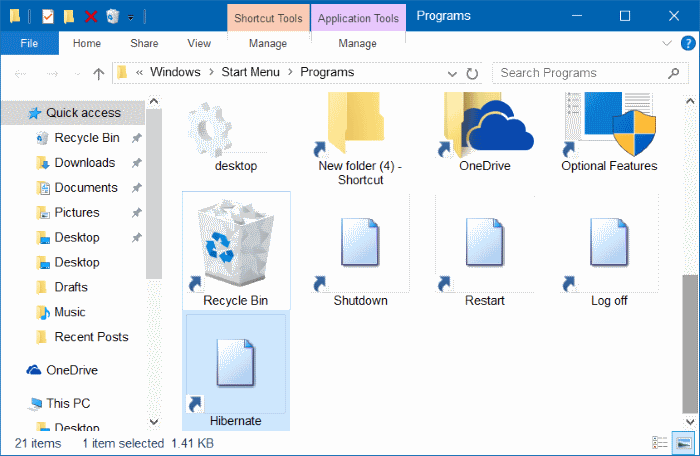Open the Customize Quick Access Toolbar dropdown
Image resolution: width=700 pixels, height=456 pixels.
coord(131,18)
